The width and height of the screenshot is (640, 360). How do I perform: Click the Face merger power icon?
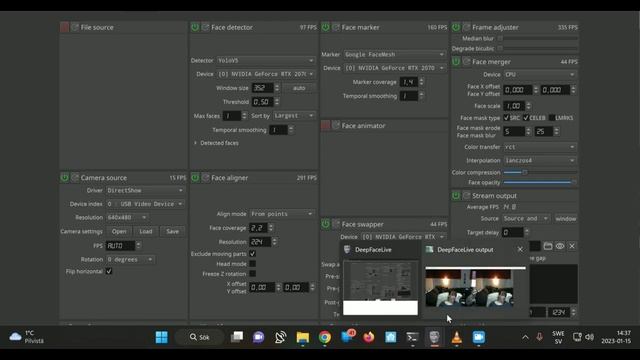point(456,62)
